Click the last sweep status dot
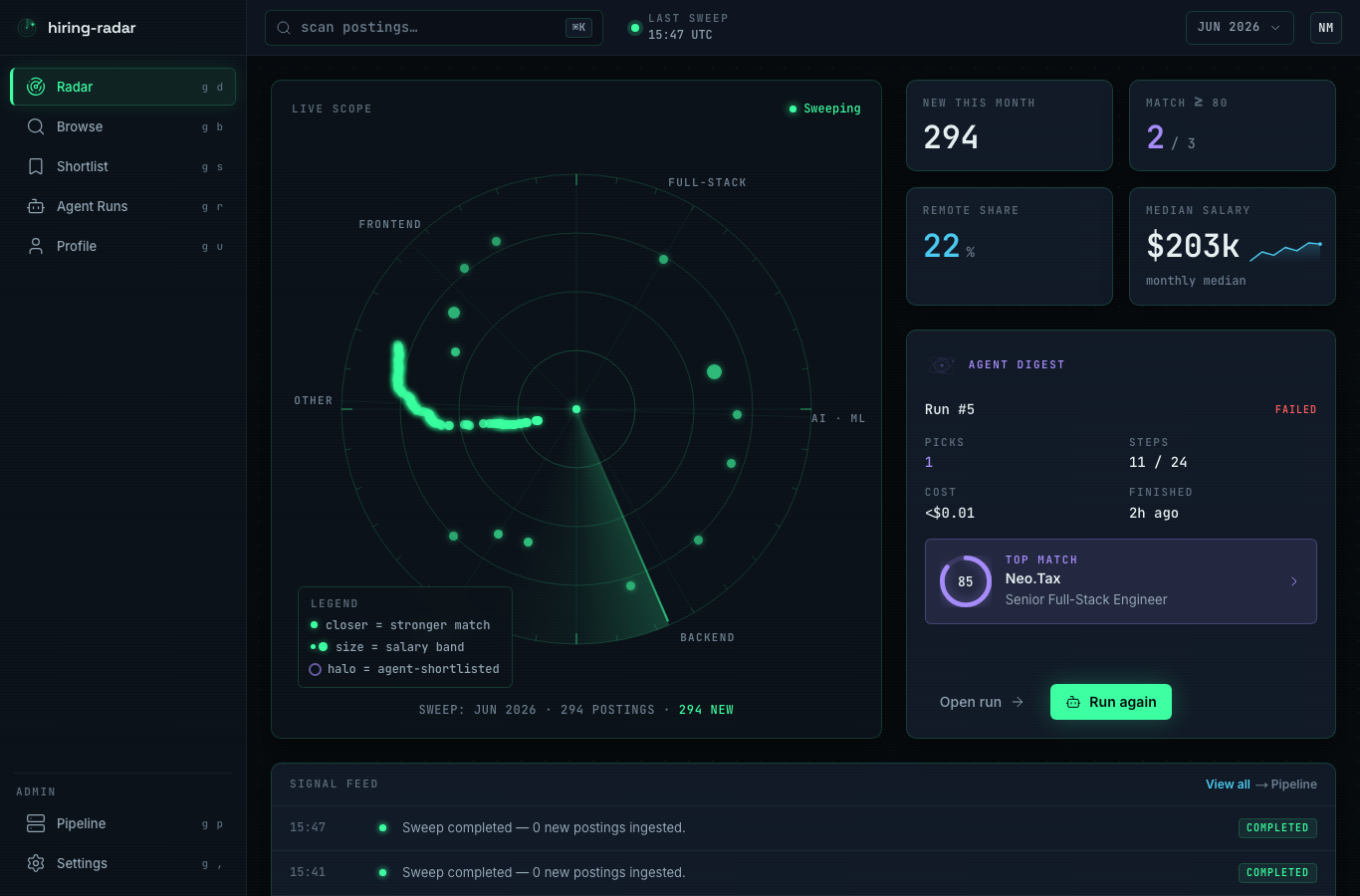Image resolution: width=1360 pixels, height=896 pixels. (x=635, y=28)
